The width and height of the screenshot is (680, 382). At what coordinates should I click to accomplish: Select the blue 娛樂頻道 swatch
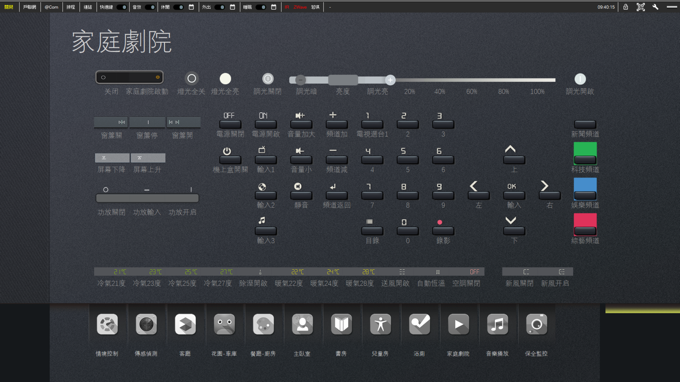[585, 188]
